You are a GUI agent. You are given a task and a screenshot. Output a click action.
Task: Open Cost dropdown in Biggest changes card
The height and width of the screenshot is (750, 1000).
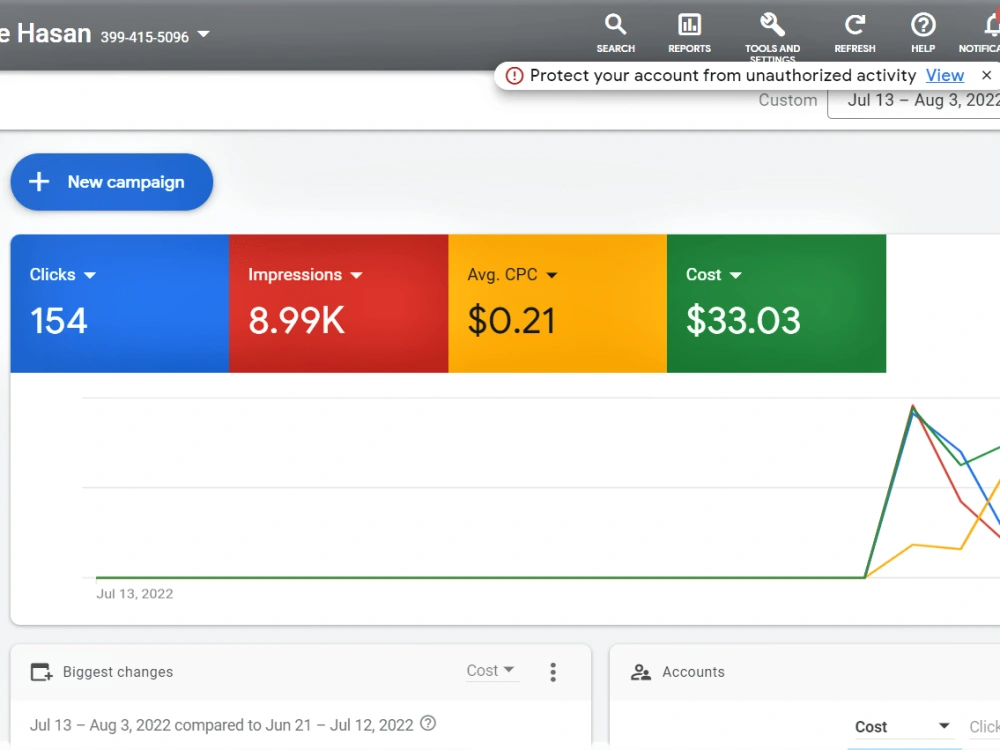point(490,671)
